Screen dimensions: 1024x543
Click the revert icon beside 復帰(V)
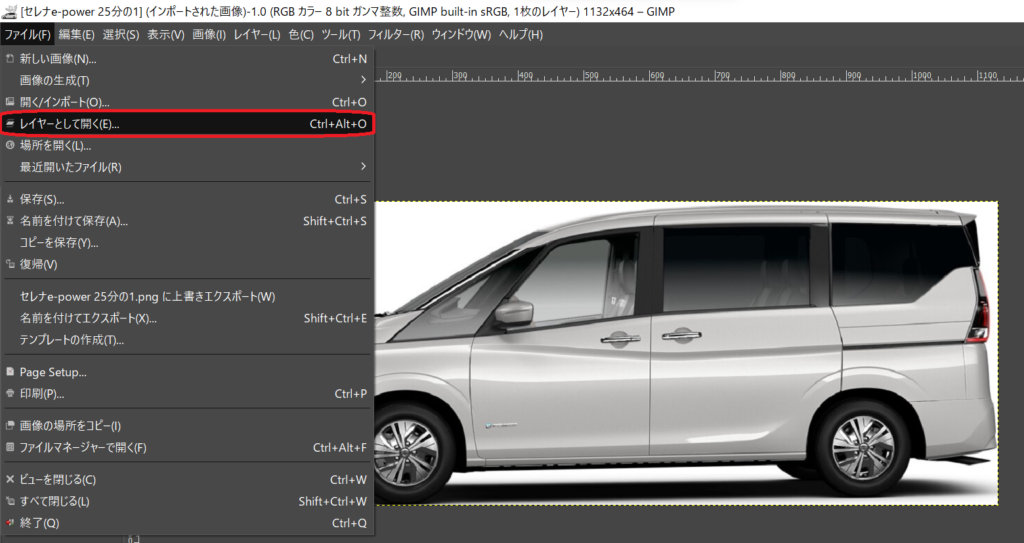(x=10, y=264)
